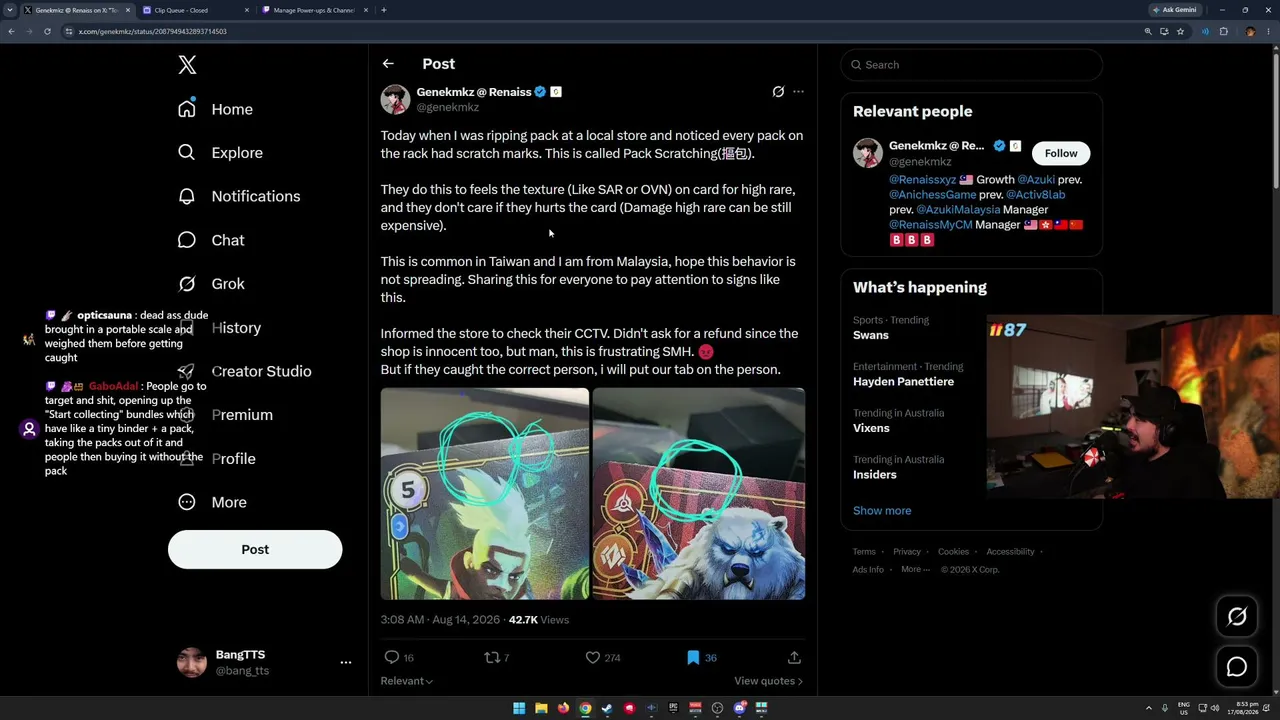The width and height of the screenshot is (1280, 720).
Task: Open the Windows Start menu
Action: point(519,708)
